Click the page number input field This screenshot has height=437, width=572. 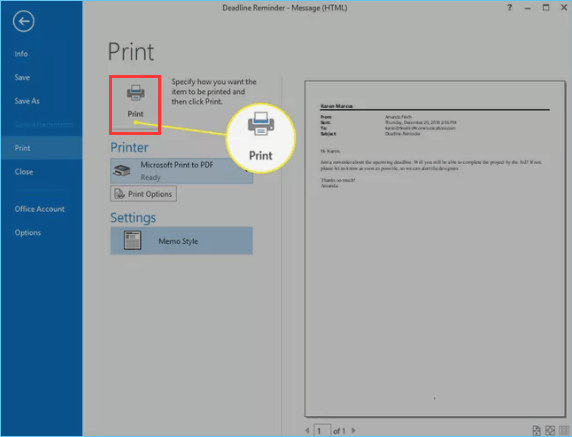pos(322,431)
